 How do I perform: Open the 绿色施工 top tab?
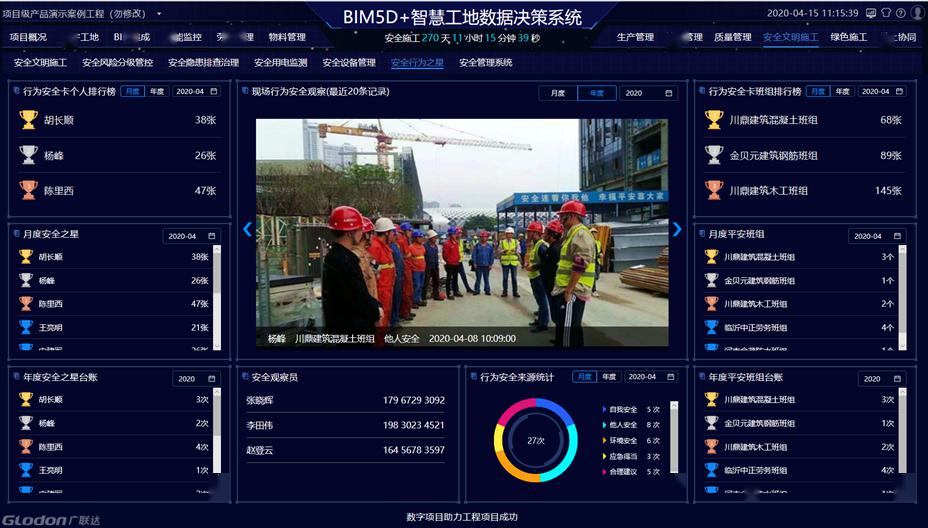(x=849, y=37)
